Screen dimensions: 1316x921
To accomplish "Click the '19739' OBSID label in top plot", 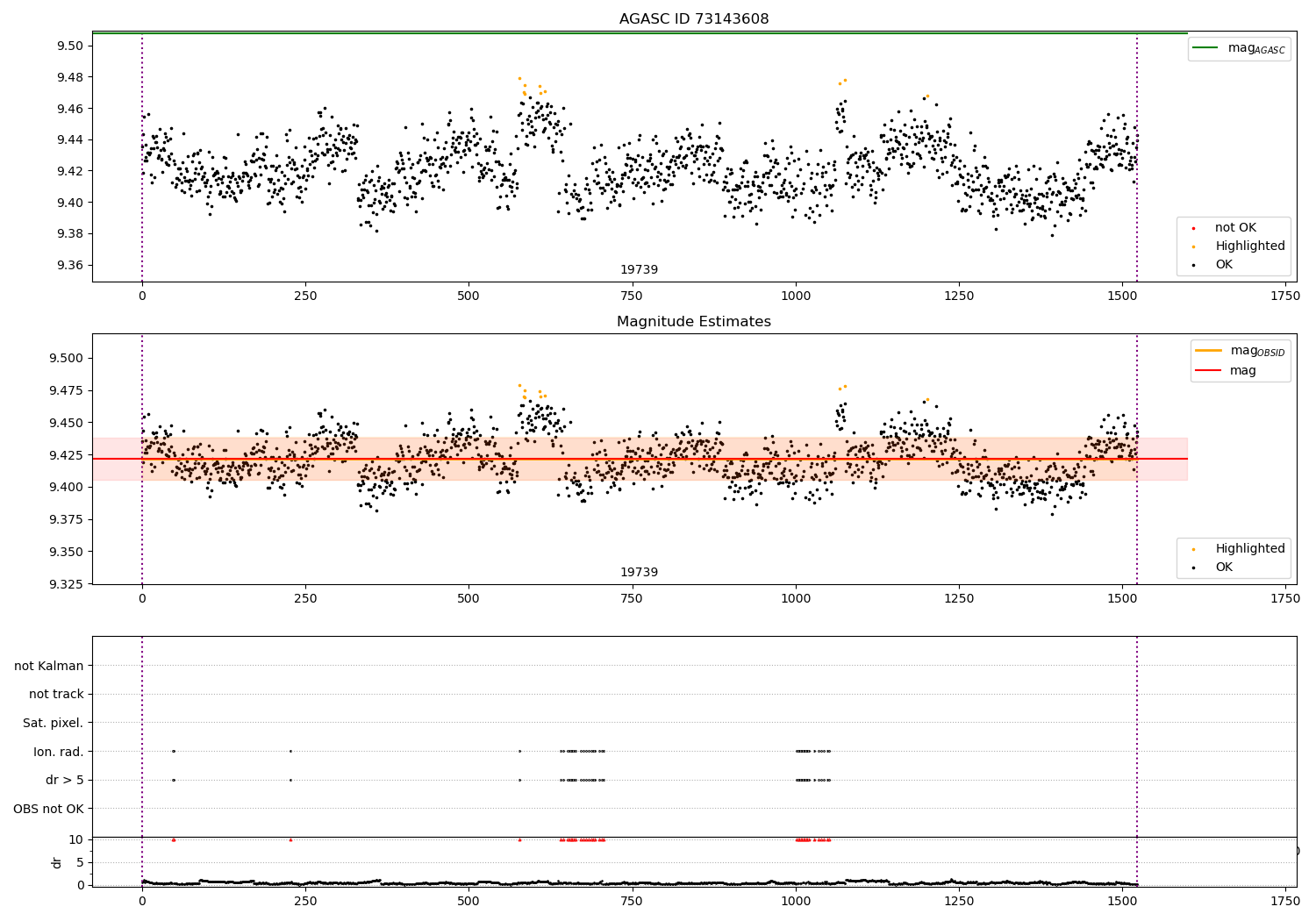I will (x=639, y=270).
